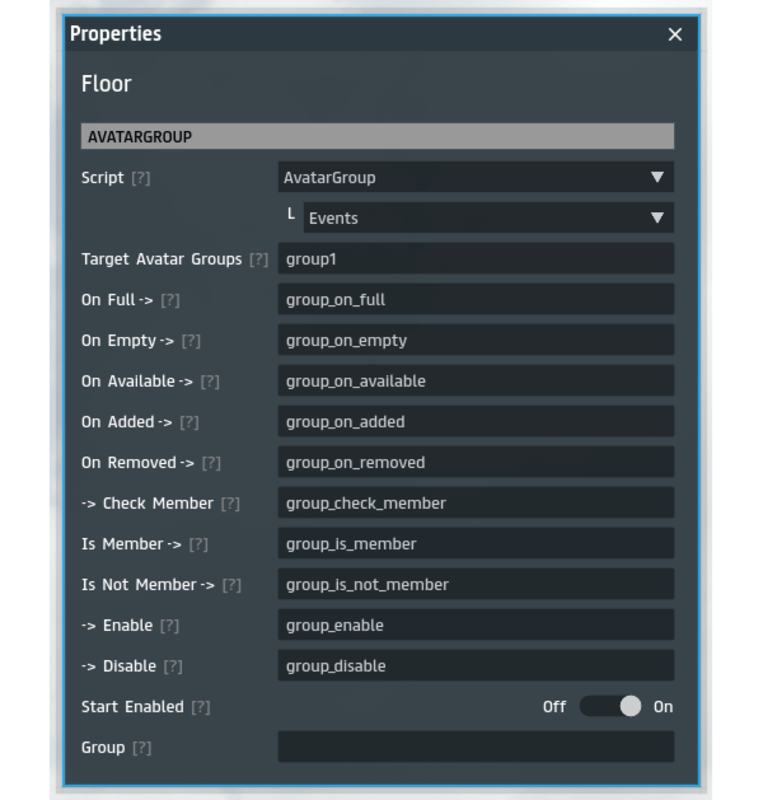Collapse the AVATARGROUP section header
The width and height of the screenshot is (763, 800).
(377, 136)
